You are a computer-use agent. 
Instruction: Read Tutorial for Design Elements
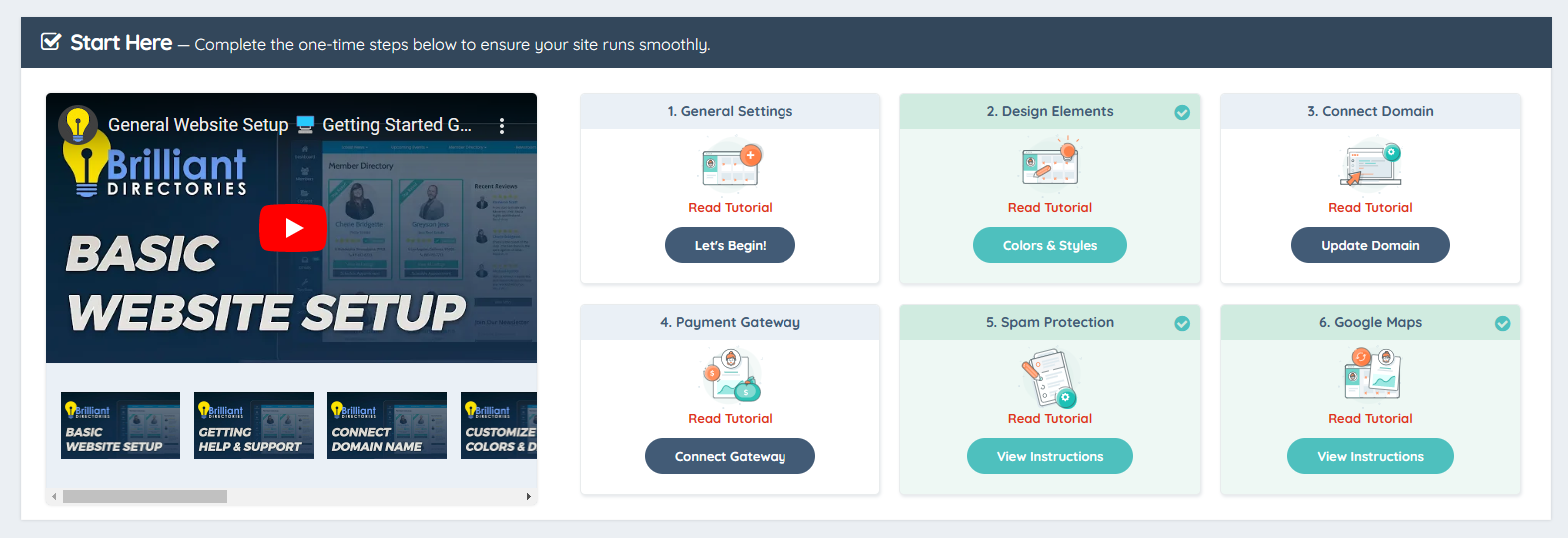point(1050,207)
